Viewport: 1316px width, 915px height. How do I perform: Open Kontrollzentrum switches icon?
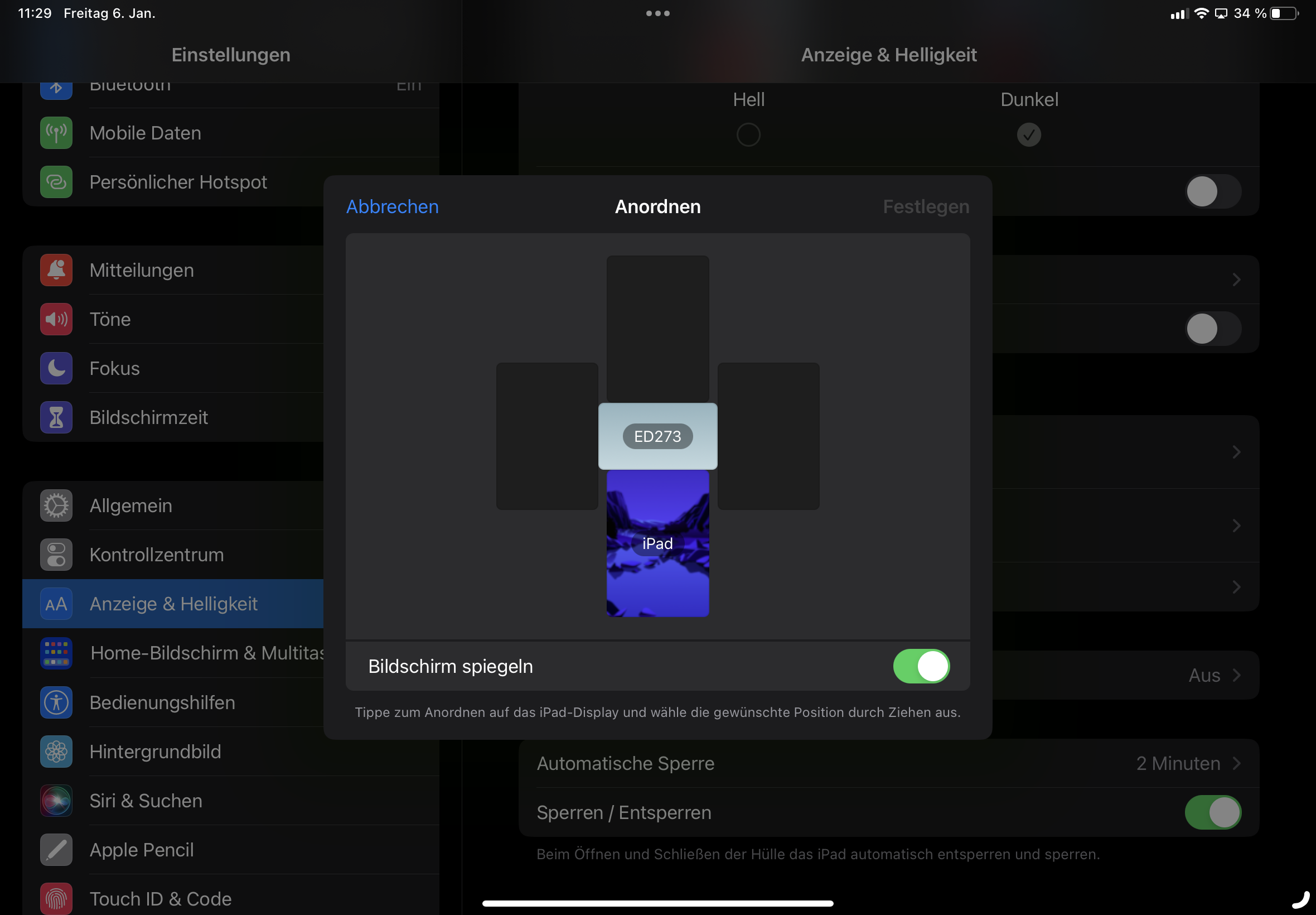coord(56,555)
